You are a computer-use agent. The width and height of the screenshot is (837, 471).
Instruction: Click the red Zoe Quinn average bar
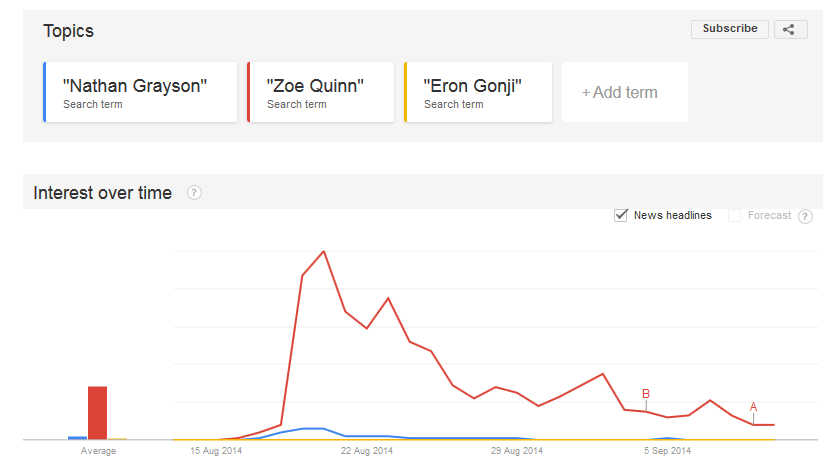click(97, 412)
